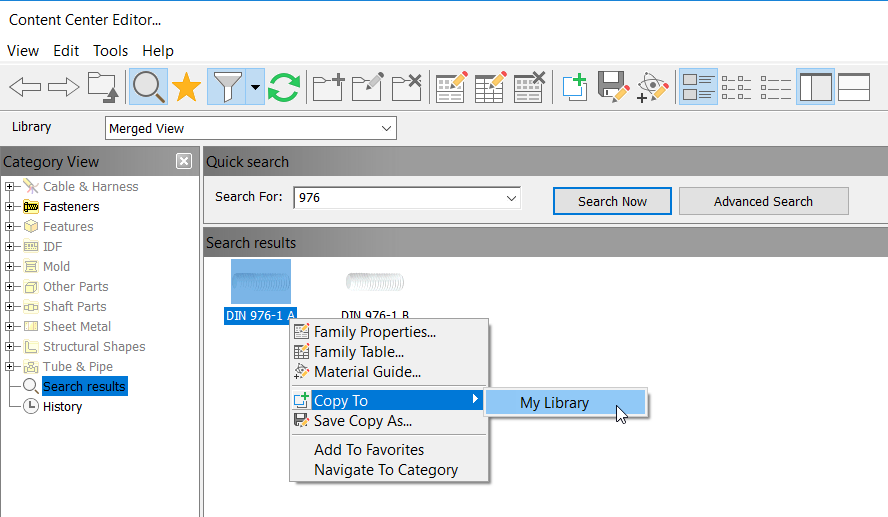Open Favorites star icon
Screen dimensions: 888x517
pos(186,87)
